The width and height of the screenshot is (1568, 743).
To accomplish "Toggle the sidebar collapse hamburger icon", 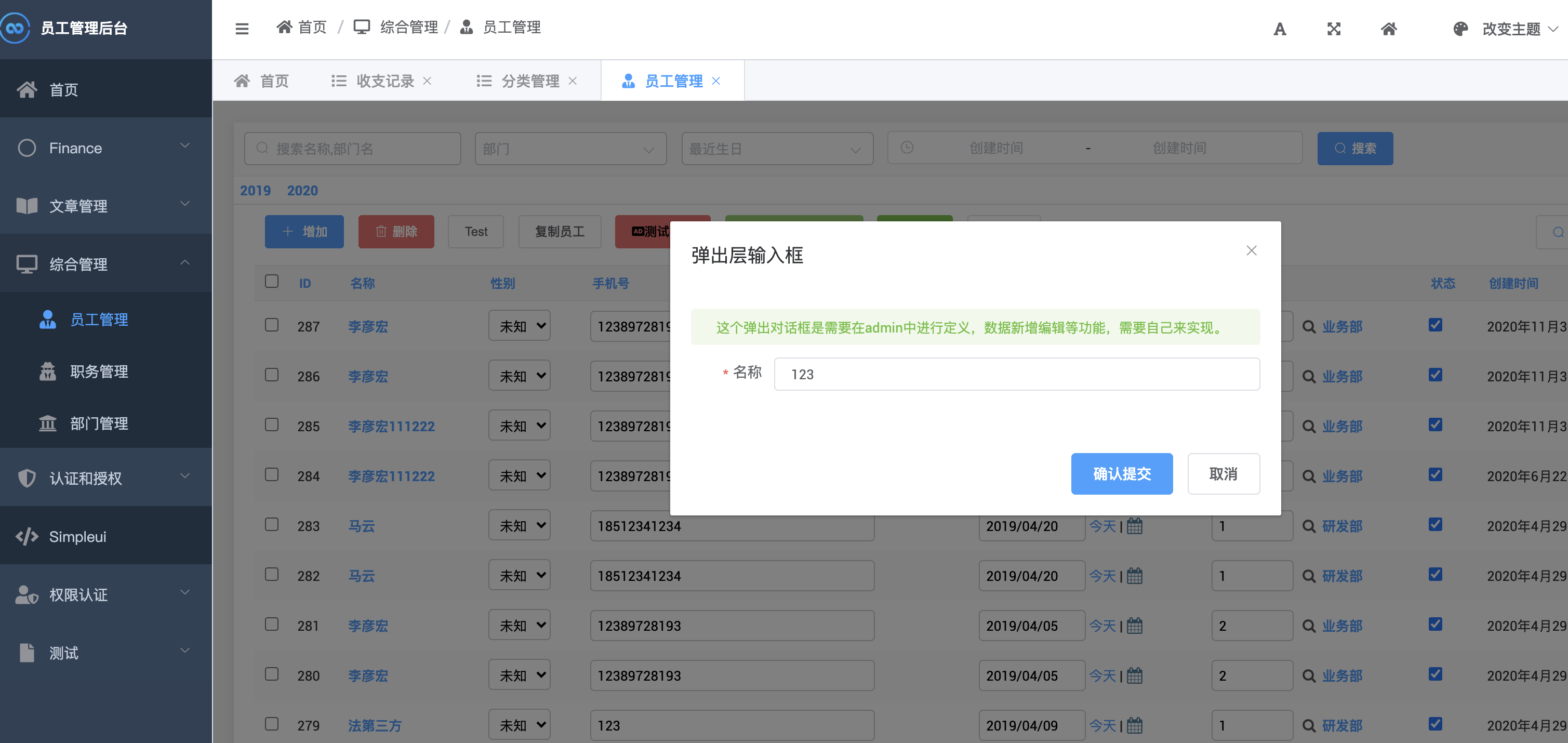I will pos(242,29).
